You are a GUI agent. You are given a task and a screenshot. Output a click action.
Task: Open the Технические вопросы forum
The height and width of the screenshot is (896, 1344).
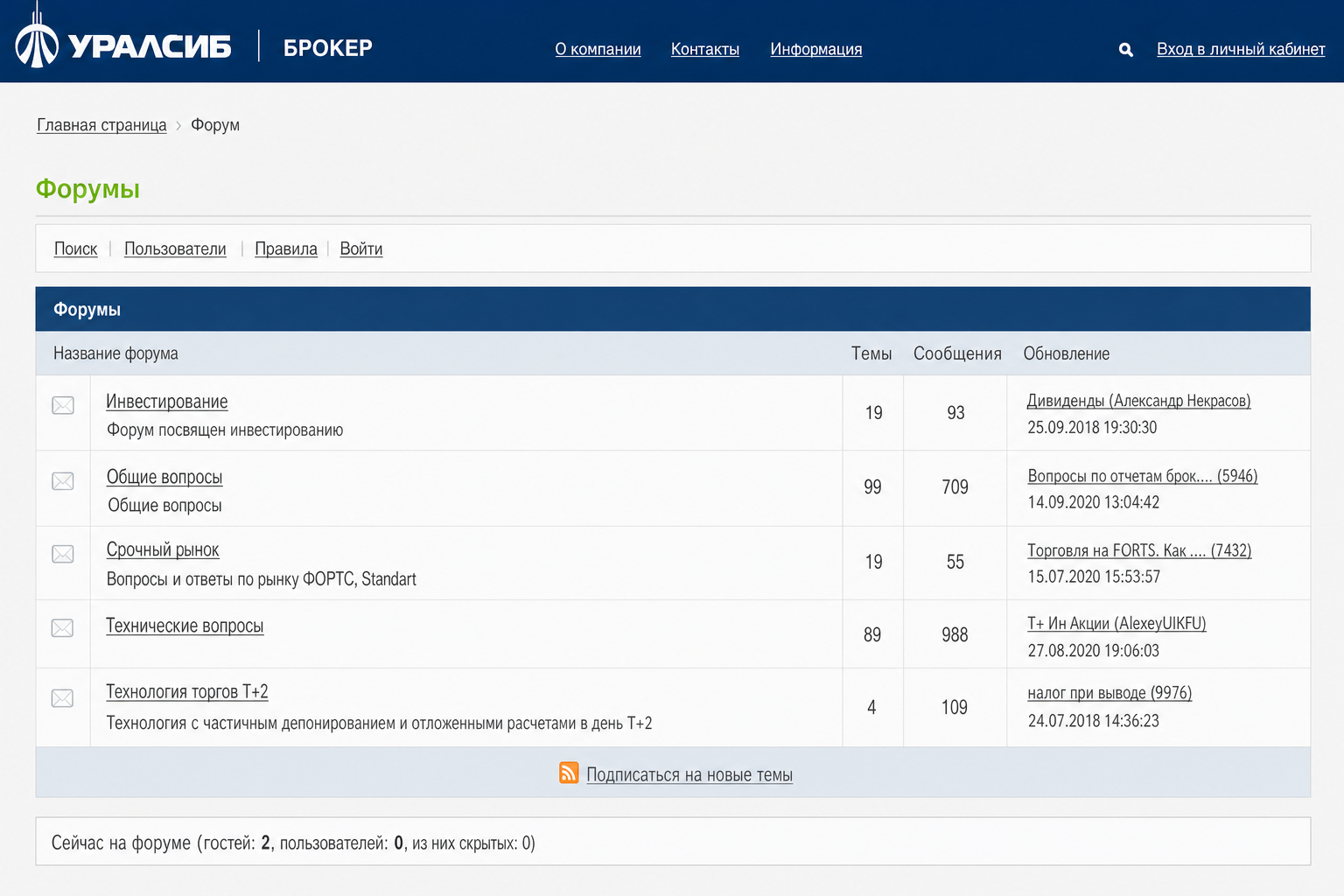tap(185, 626)
